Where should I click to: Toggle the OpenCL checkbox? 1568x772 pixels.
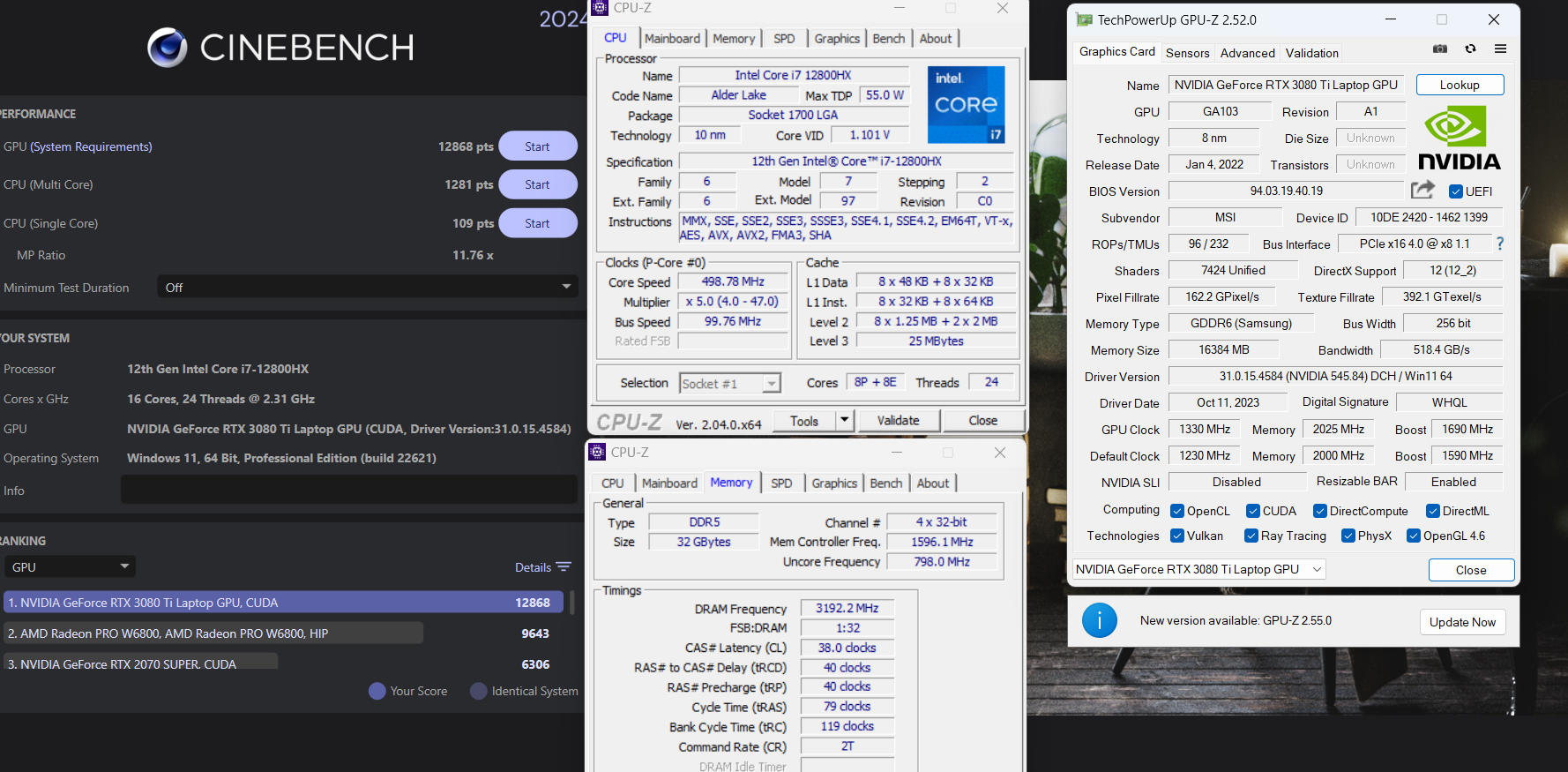tap(1177, 511)
